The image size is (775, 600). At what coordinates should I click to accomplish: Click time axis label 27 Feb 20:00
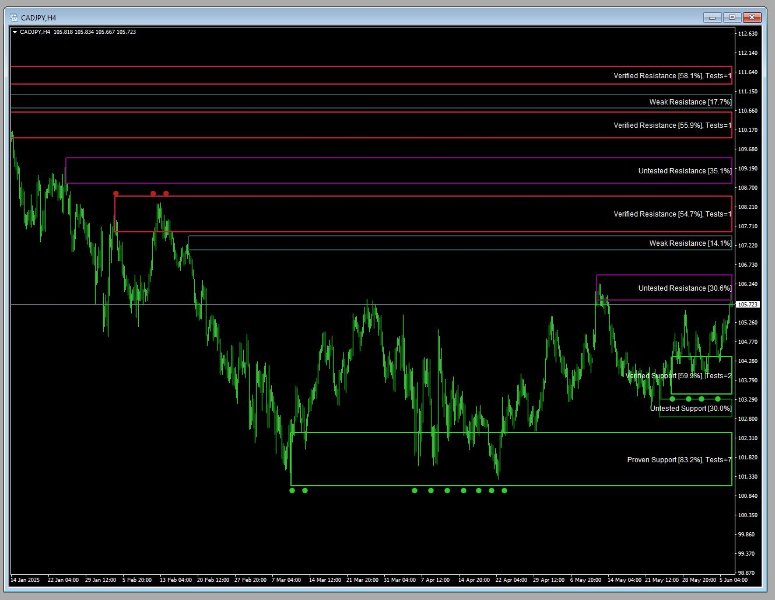250,580
